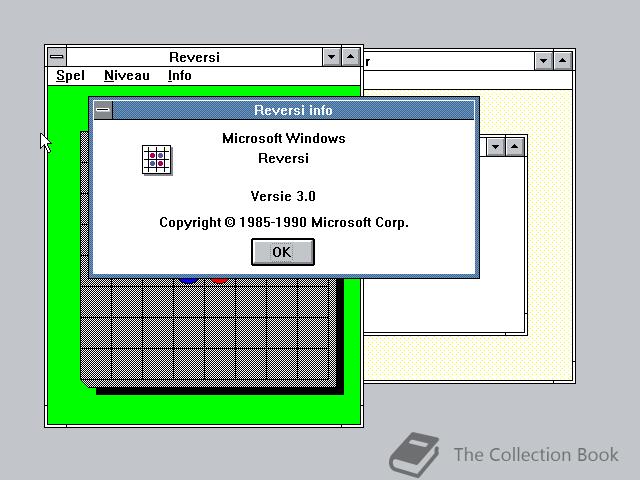Select the 'Versie 3.0' text in the dialog
Image resolution: width=640 pixels, height=480 pixels.
[x=283, y=196]
